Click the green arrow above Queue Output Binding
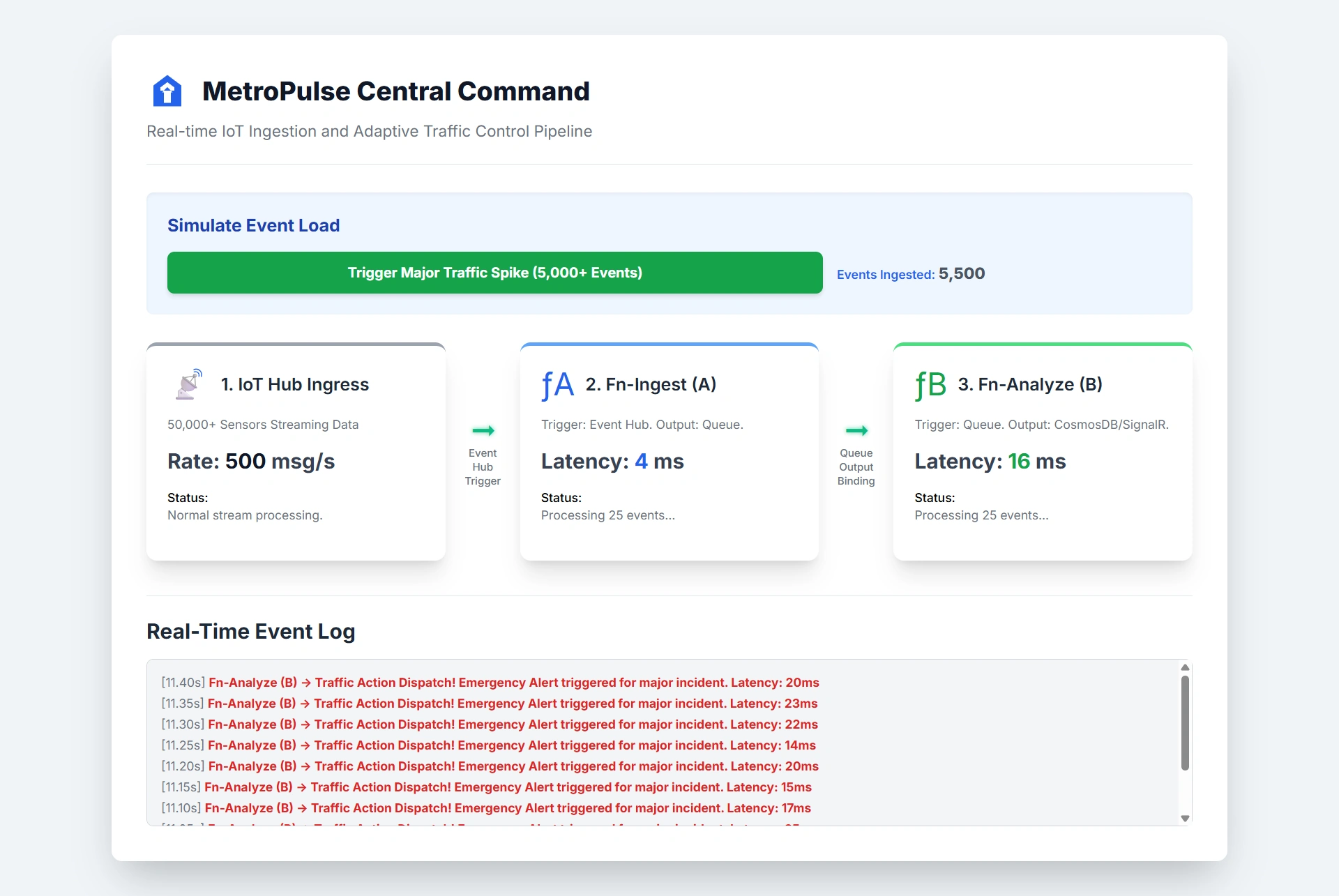This screenshot has height=896, width=1339. click(x=856, y=430)
